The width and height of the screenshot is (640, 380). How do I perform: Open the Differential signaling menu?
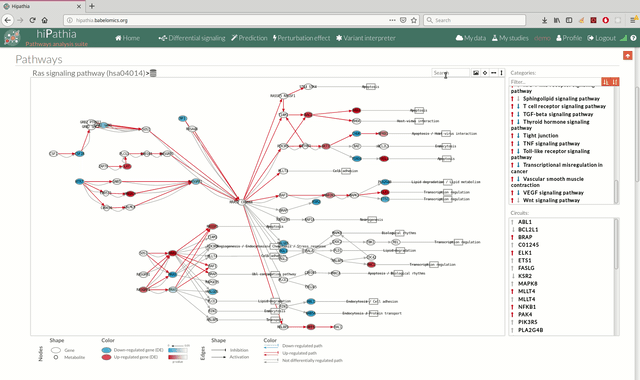click(x=192, y=38)
